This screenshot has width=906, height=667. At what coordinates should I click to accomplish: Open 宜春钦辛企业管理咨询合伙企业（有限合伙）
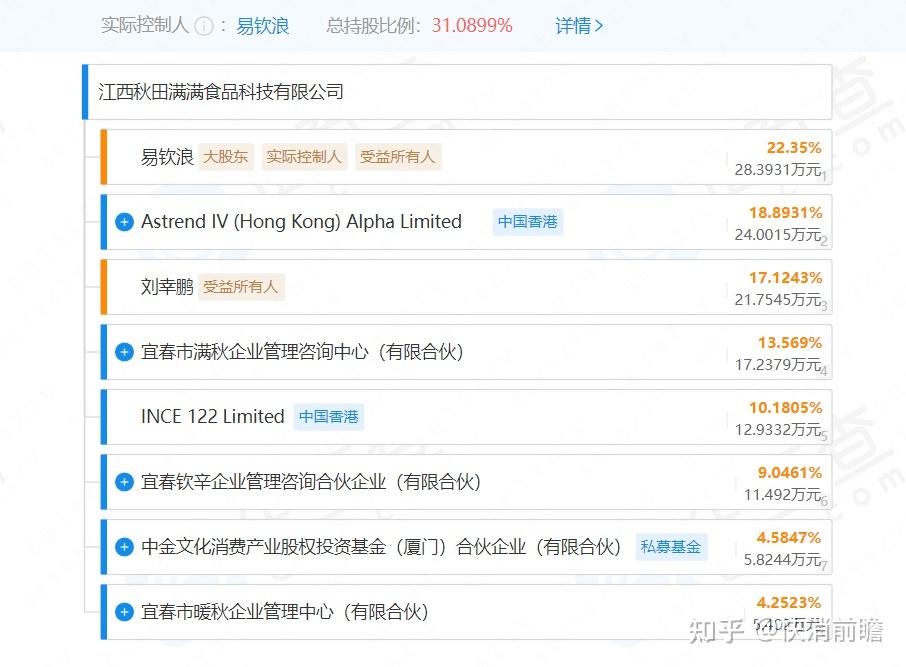pos(311,482)
